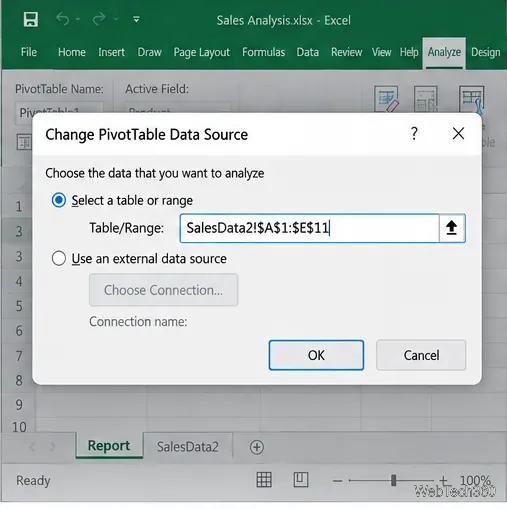Click next sheet navigation arrow

pyautogui.click(x=52, y=446)
